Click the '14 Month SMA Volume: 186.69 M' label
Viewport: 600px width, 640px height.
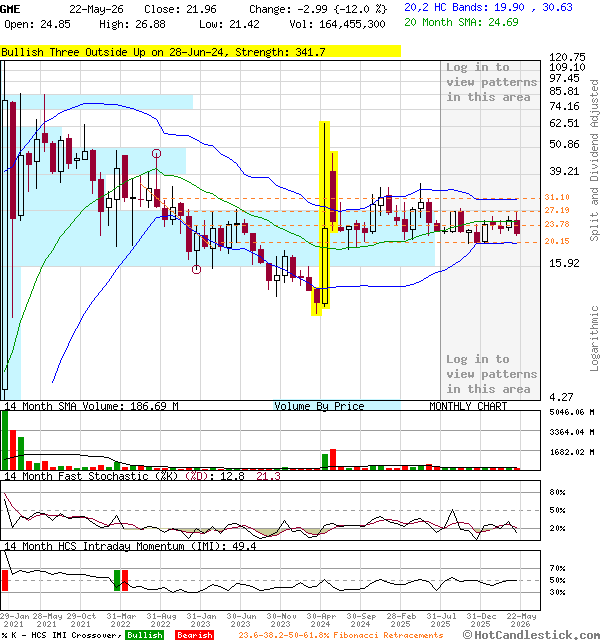[x=91, y=406]
